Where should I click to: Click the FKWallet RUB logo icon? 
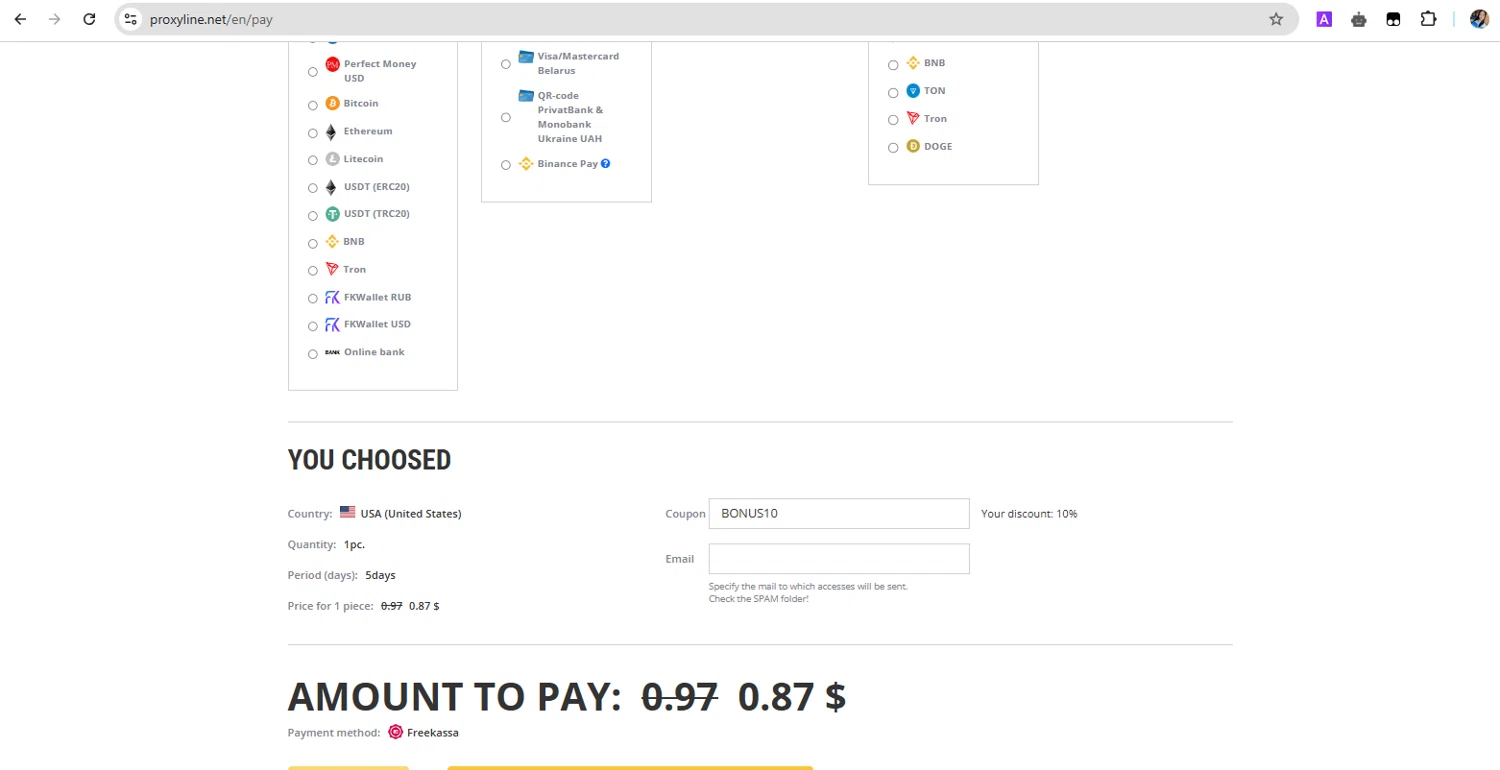(333, 297)
